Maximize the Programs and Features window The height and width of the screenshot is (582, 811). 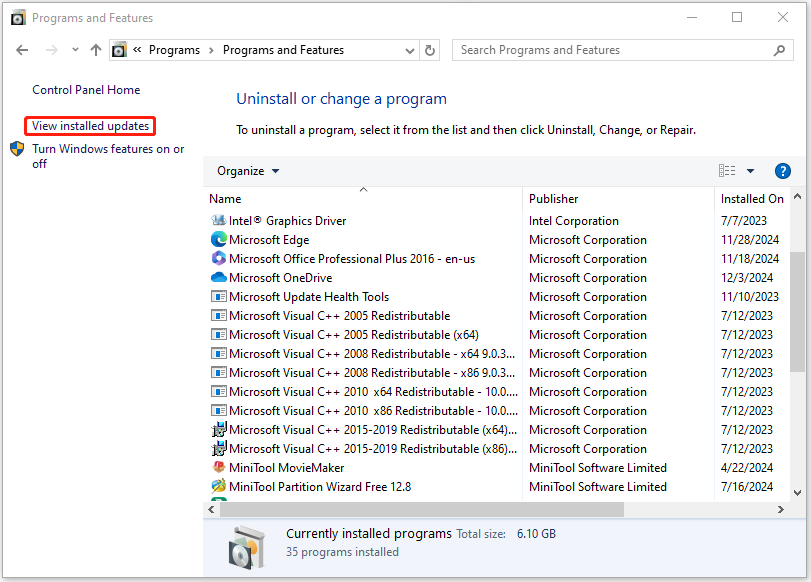click(x=737, y=18)
